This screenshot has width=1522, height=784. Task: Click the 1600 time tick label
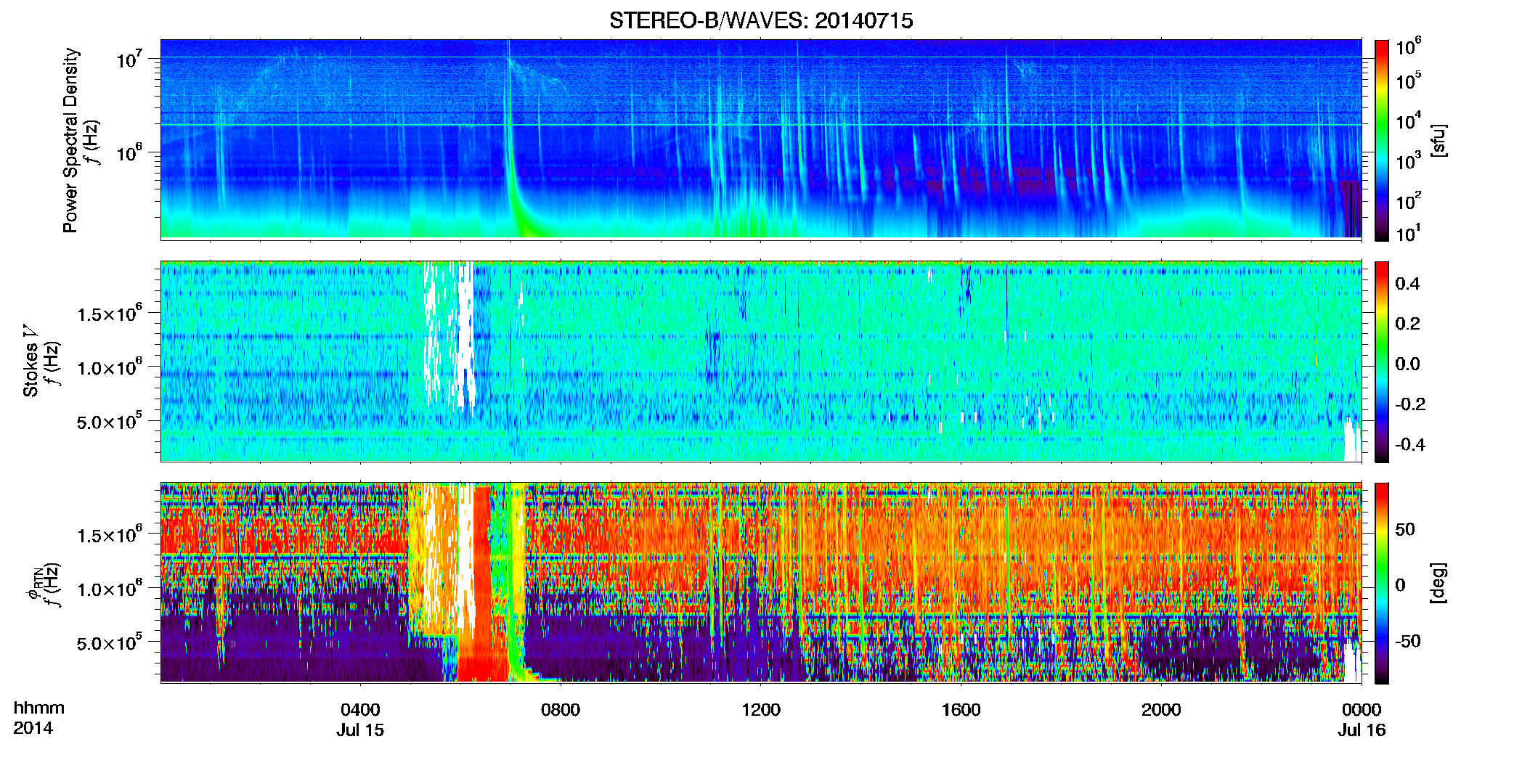click(961, 710)
